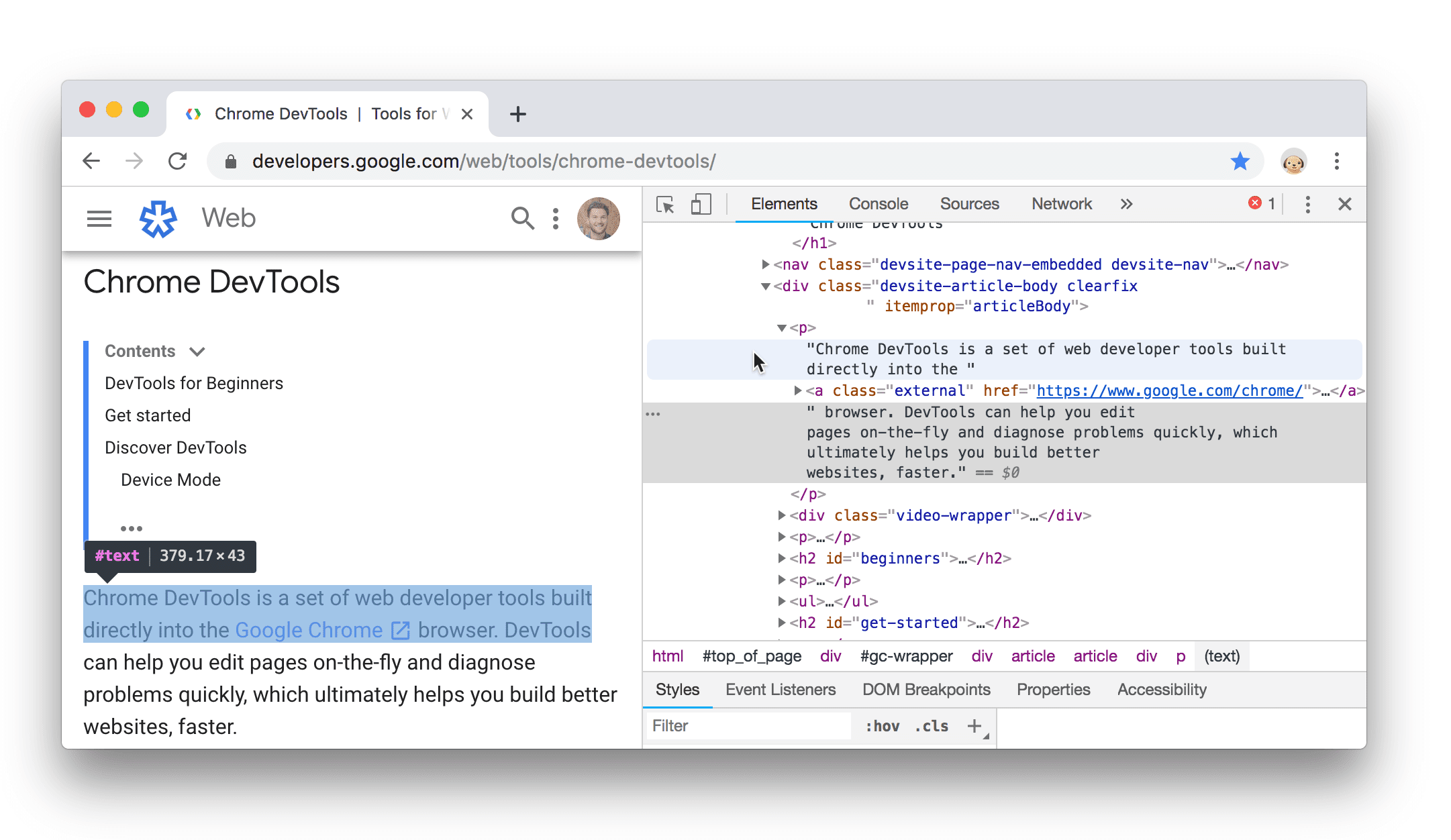The image size is (1451, 840).
Task: Open the DevTools settings menu icon
Action: point(1306,205)
